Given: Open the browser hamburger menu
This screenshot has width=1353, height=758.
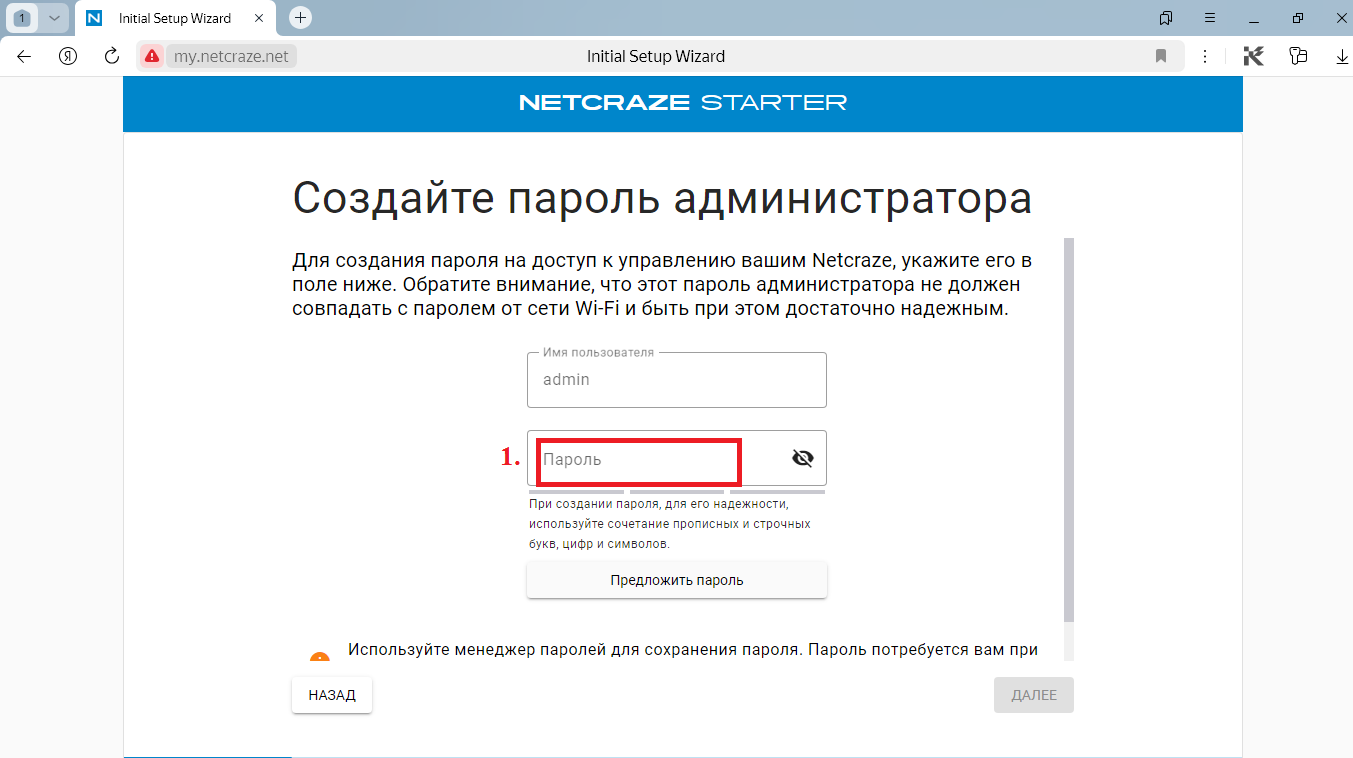Looking at the screenshot, I should (x=1209, y=18).
